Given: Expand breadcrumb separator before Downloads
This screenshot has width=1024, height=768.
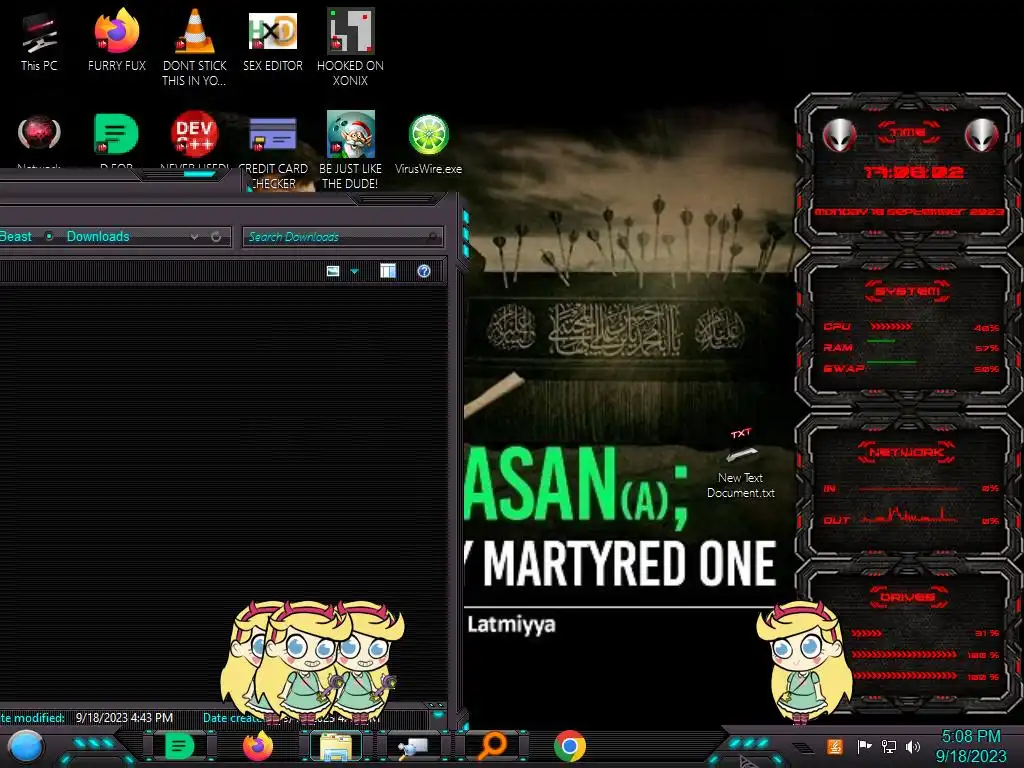Looking at the screenshot, I should pyautogui.click(x=49, y=236).
